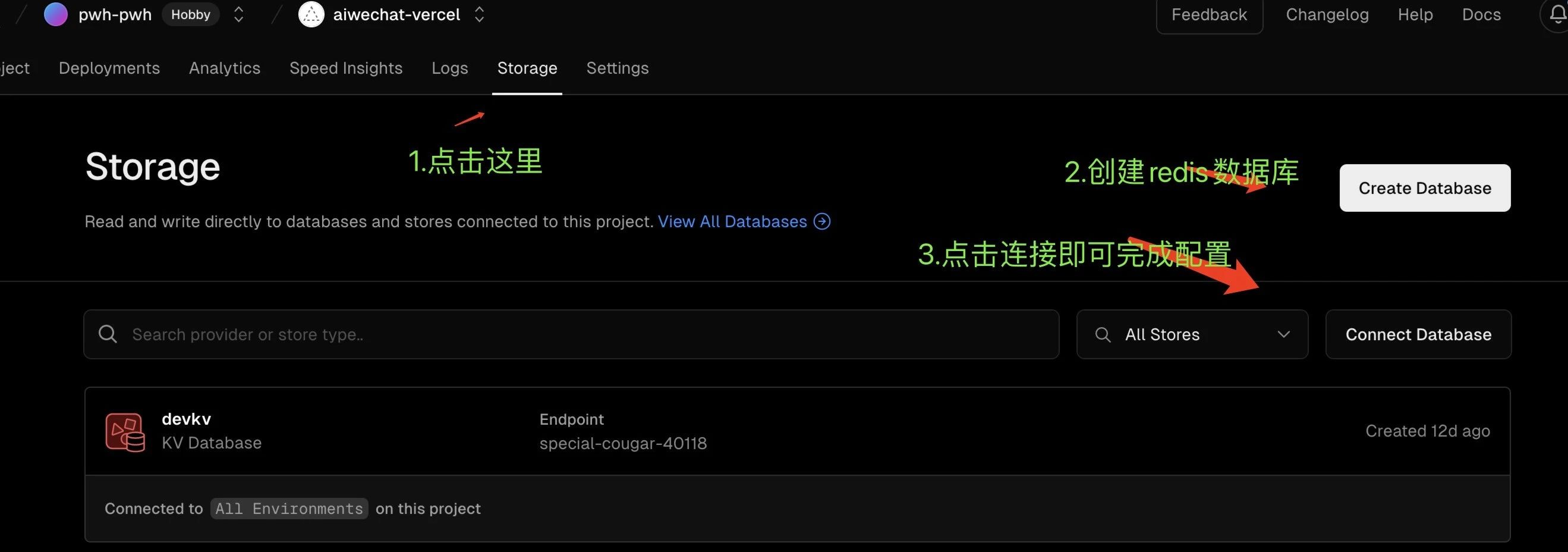Open the devkv database entry
The width and height of the screenshot is (1568, 552).
click(x=797, y=431)
